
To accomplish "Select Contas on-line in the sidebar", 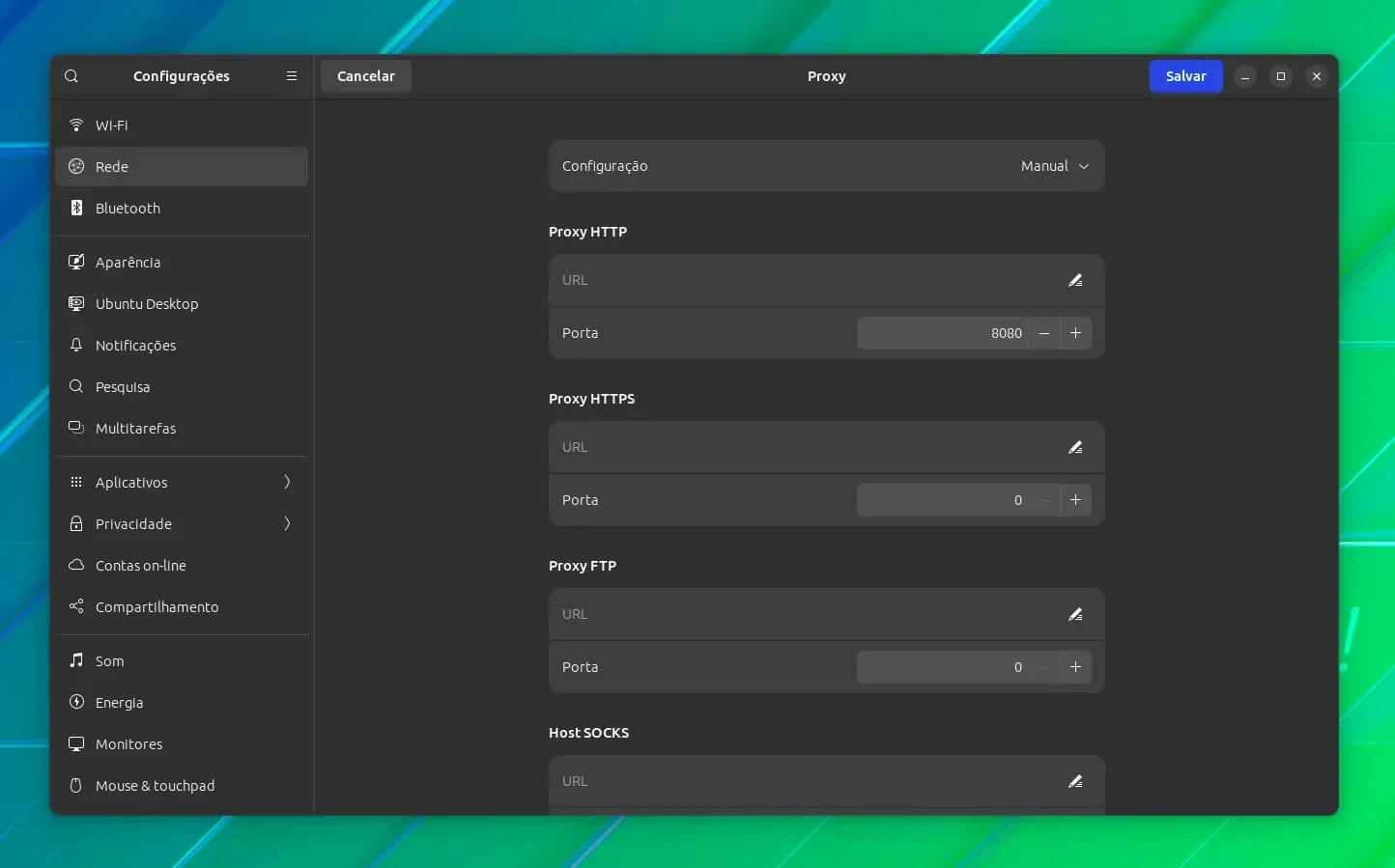I will 182,566.
